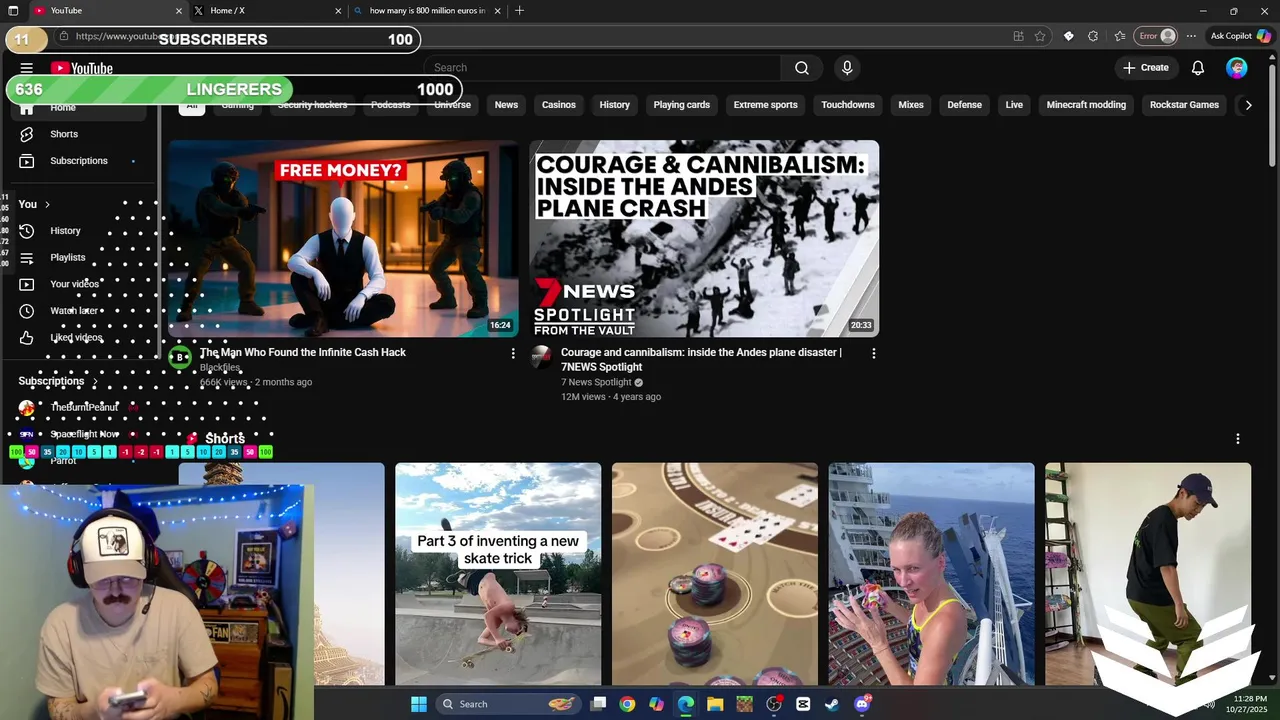Open YouTube notifications bell

tap(1198, 68)
